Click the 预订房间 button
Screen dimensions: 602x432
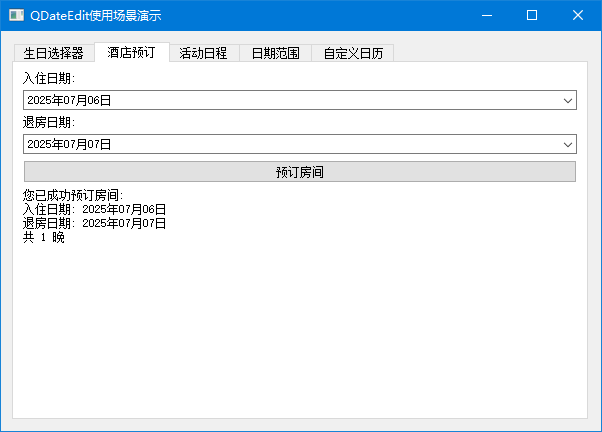[300, 172]
